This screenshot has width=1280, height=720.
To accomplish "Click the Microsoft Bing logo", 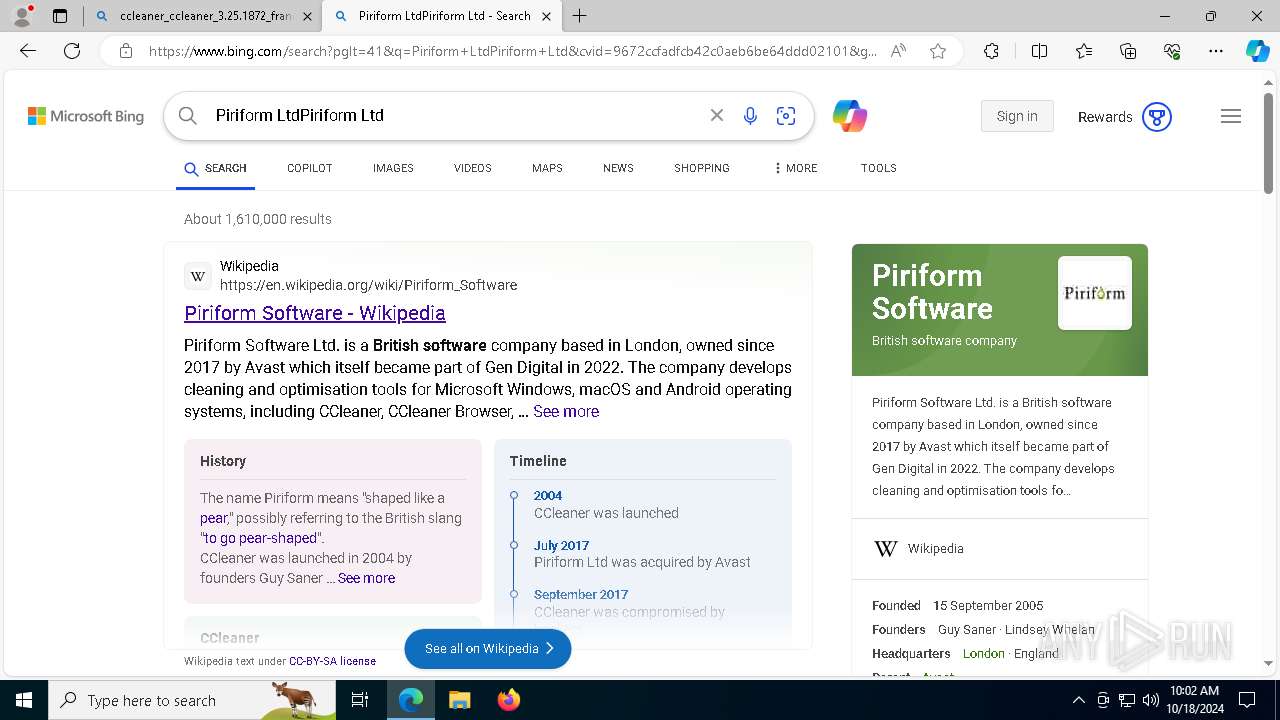I will coord(86,116).
